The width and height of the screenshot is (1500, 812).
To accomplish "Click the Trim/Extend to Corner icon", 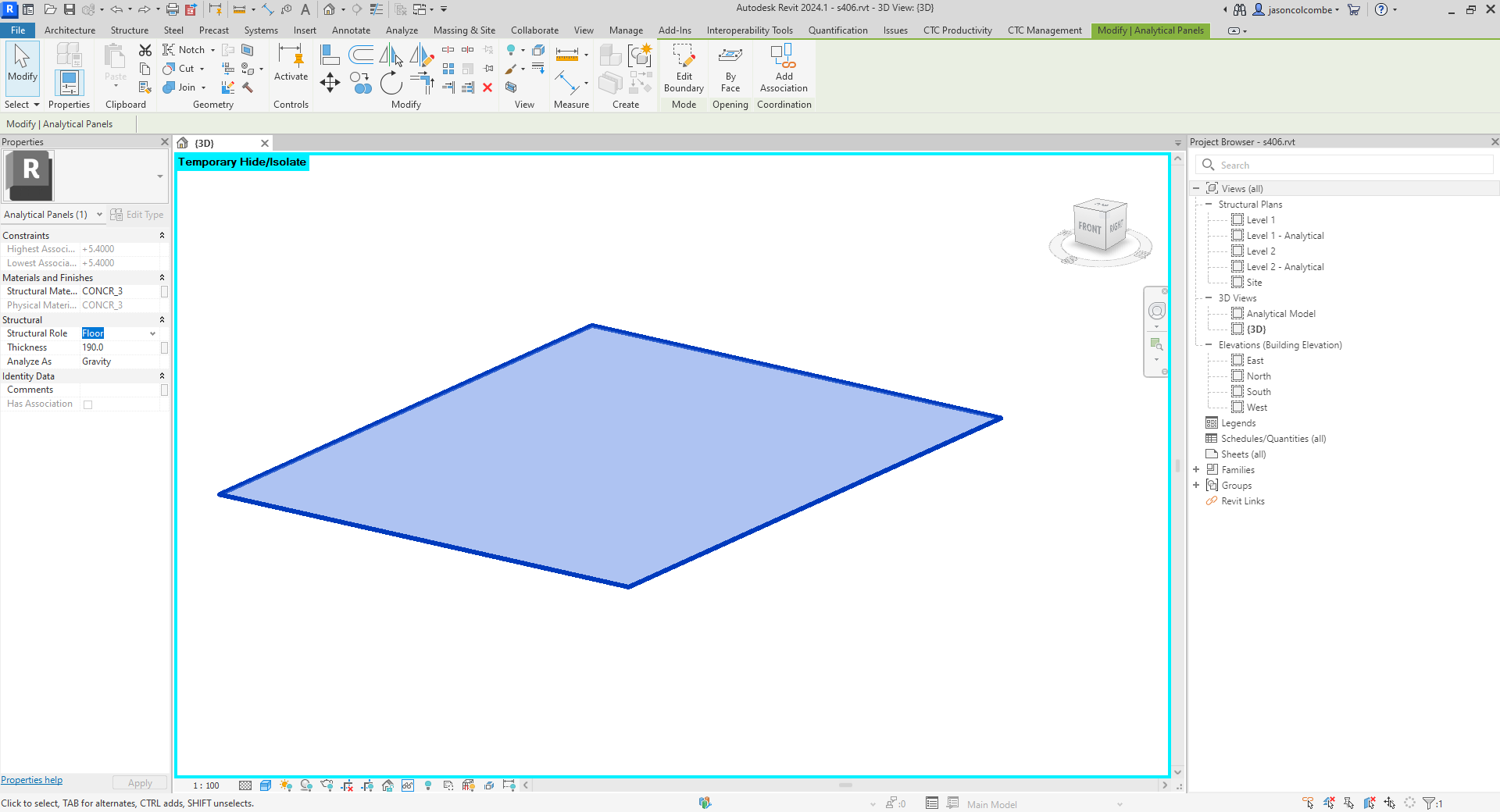I will [422, 83].
